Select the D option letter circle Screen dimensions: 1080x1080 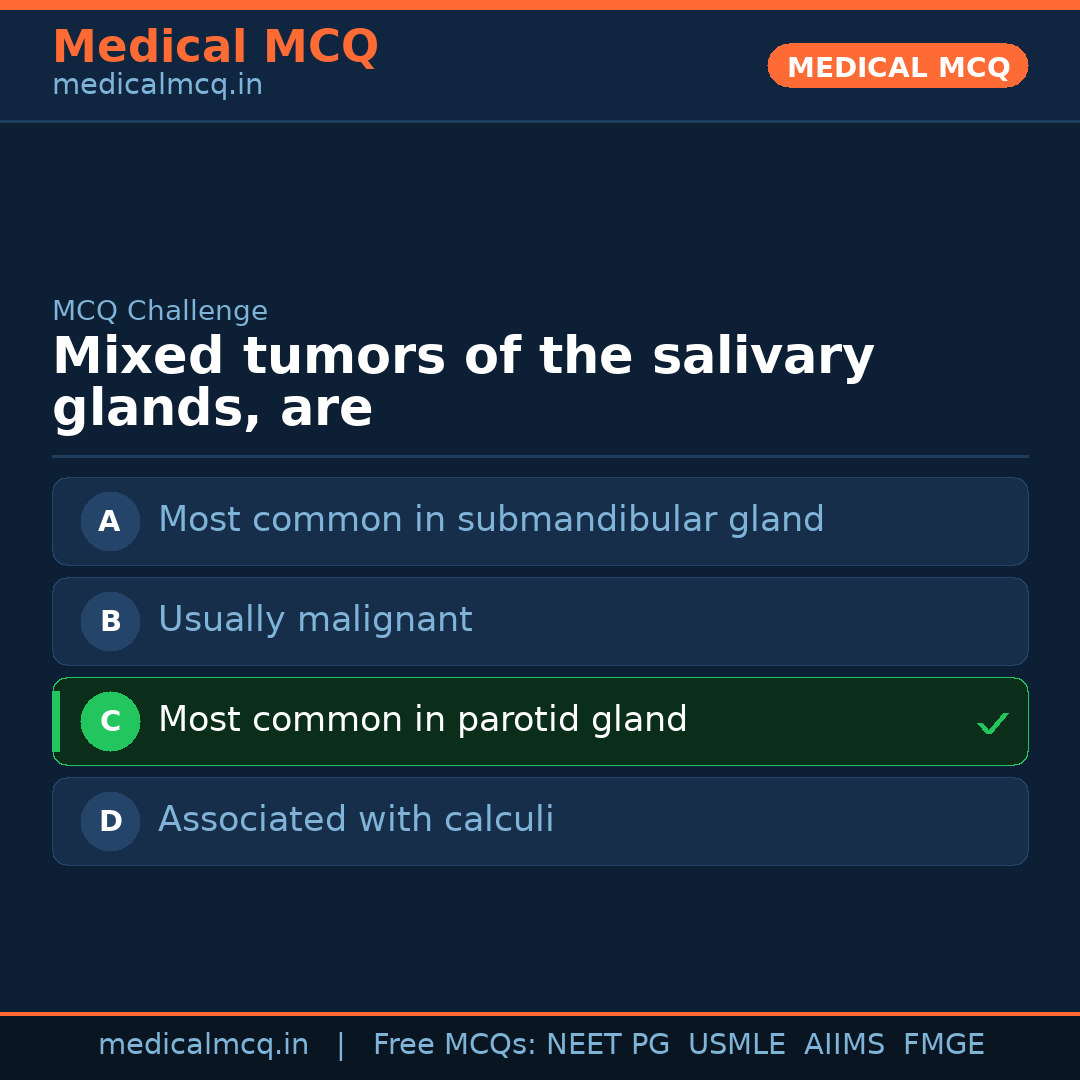point(110,821)
